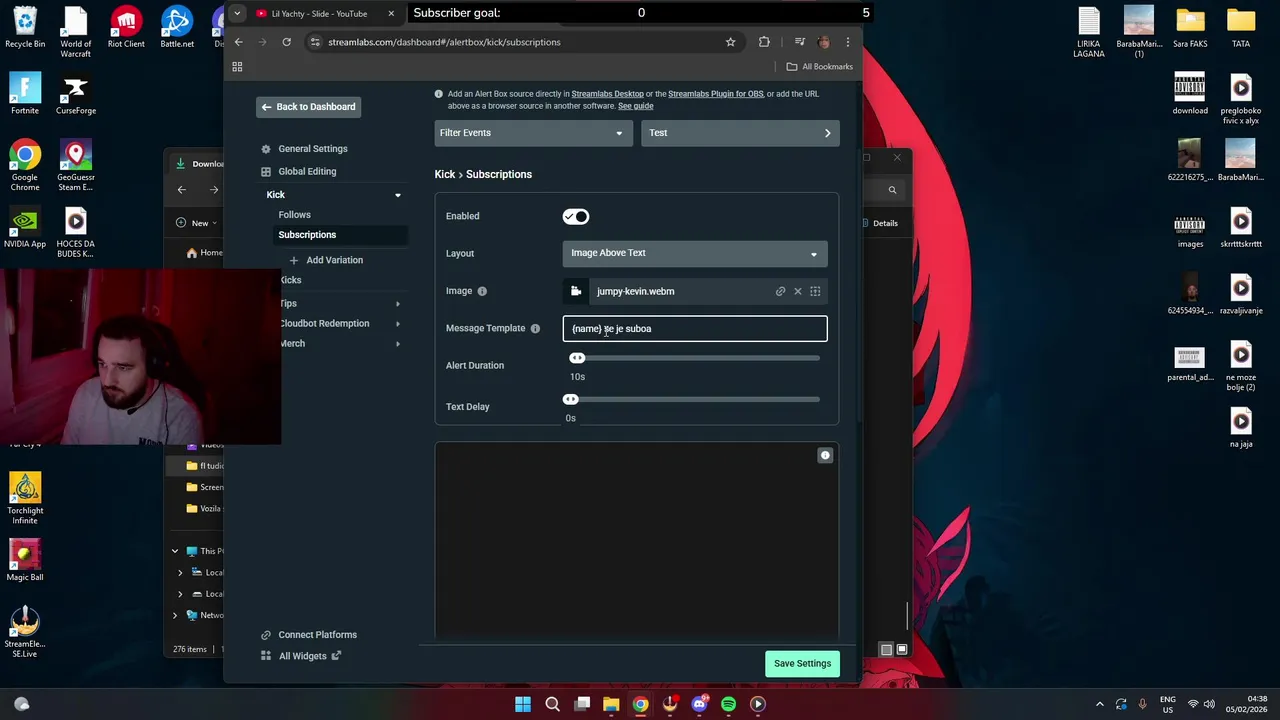Click New button in File Explorer window

click(x=195, y=223)
